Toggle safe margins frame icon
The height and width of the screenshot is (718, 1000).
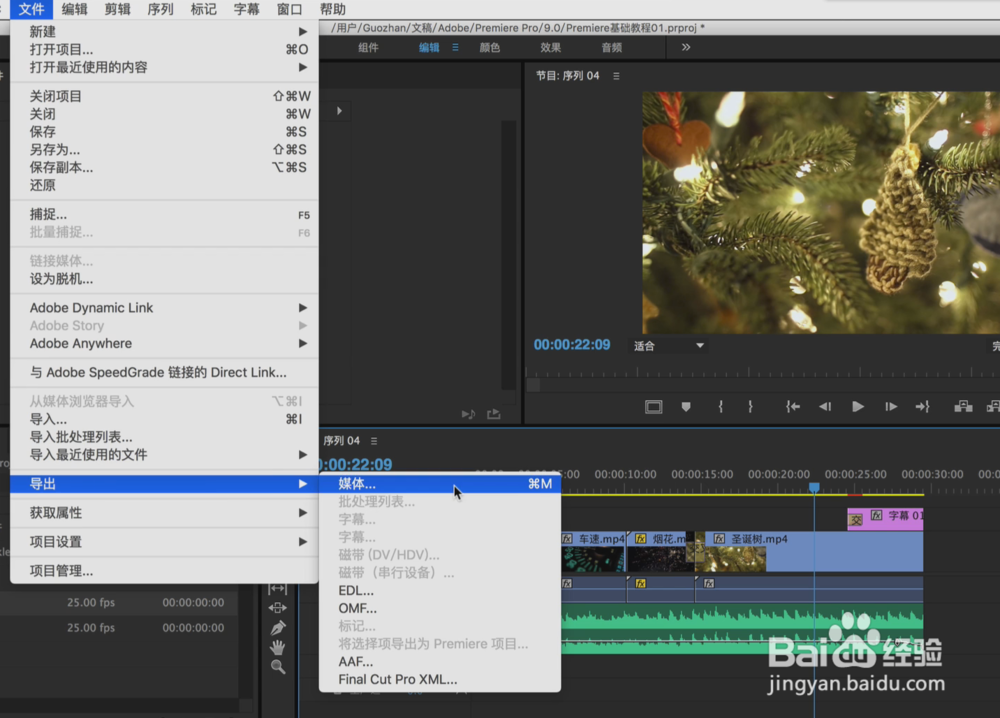654,407
